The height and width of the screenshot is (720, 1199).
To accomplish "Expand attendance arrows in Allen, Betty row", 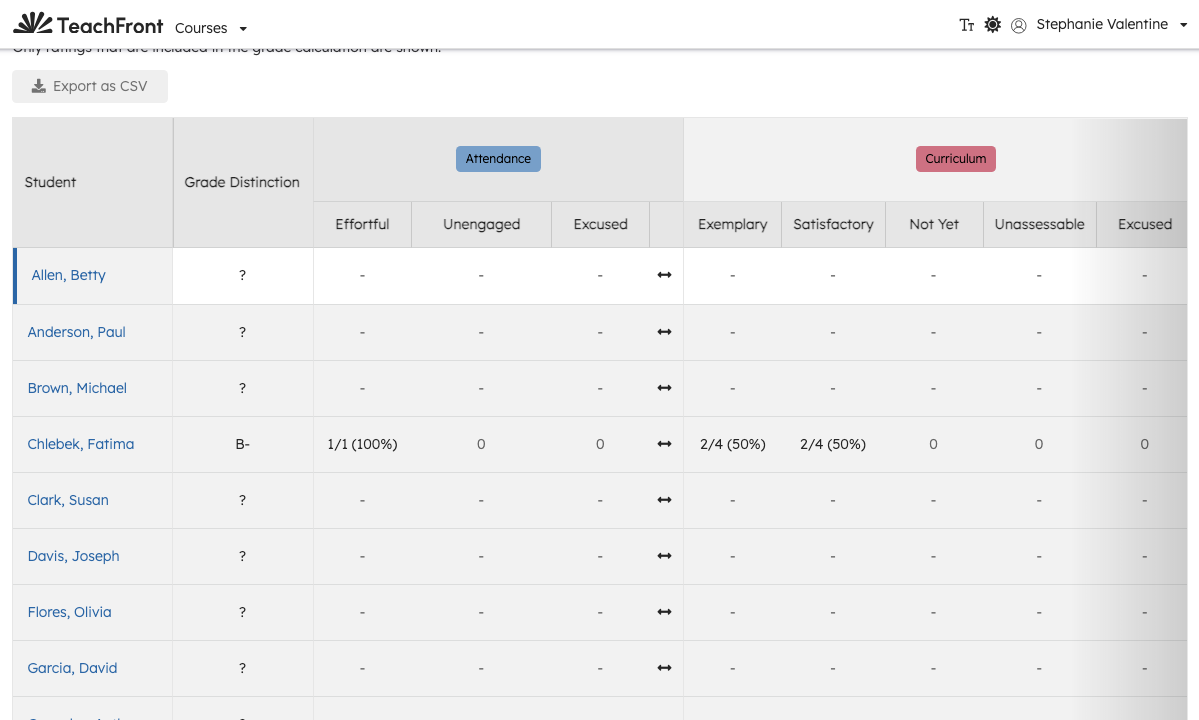I will (664, 275).
